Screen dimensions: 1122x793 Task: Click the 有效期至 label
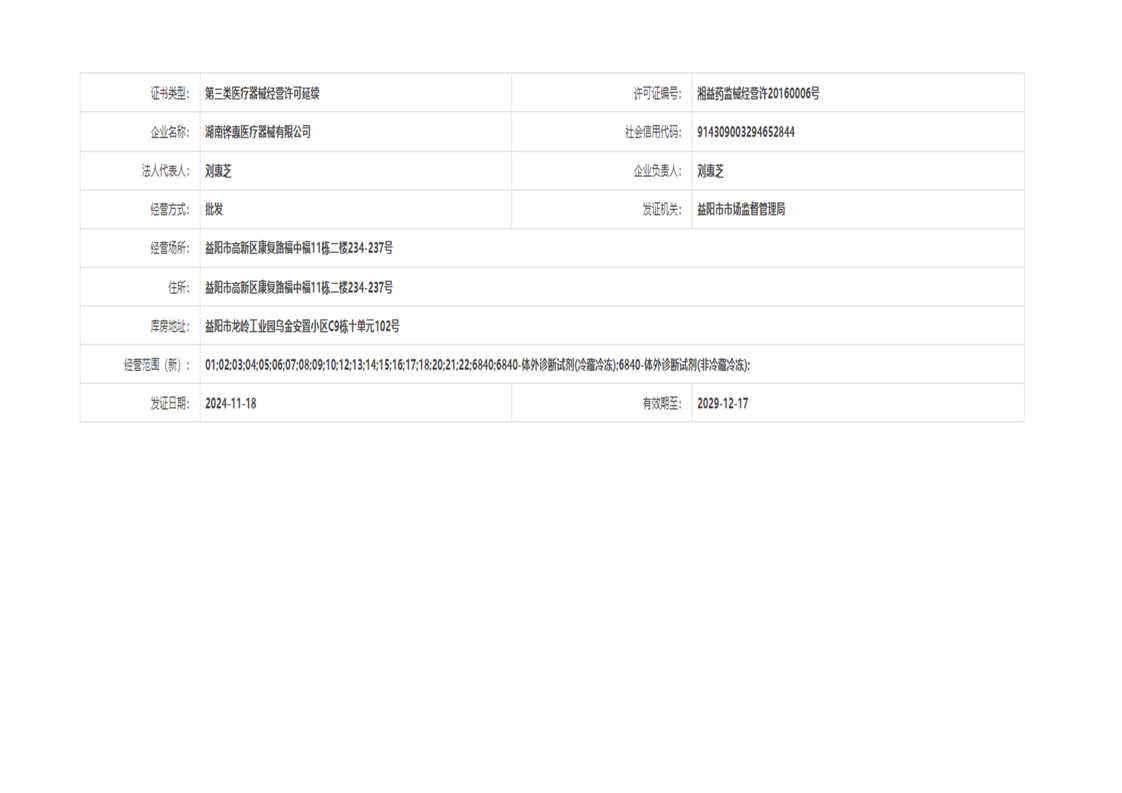tap(661, 404)
